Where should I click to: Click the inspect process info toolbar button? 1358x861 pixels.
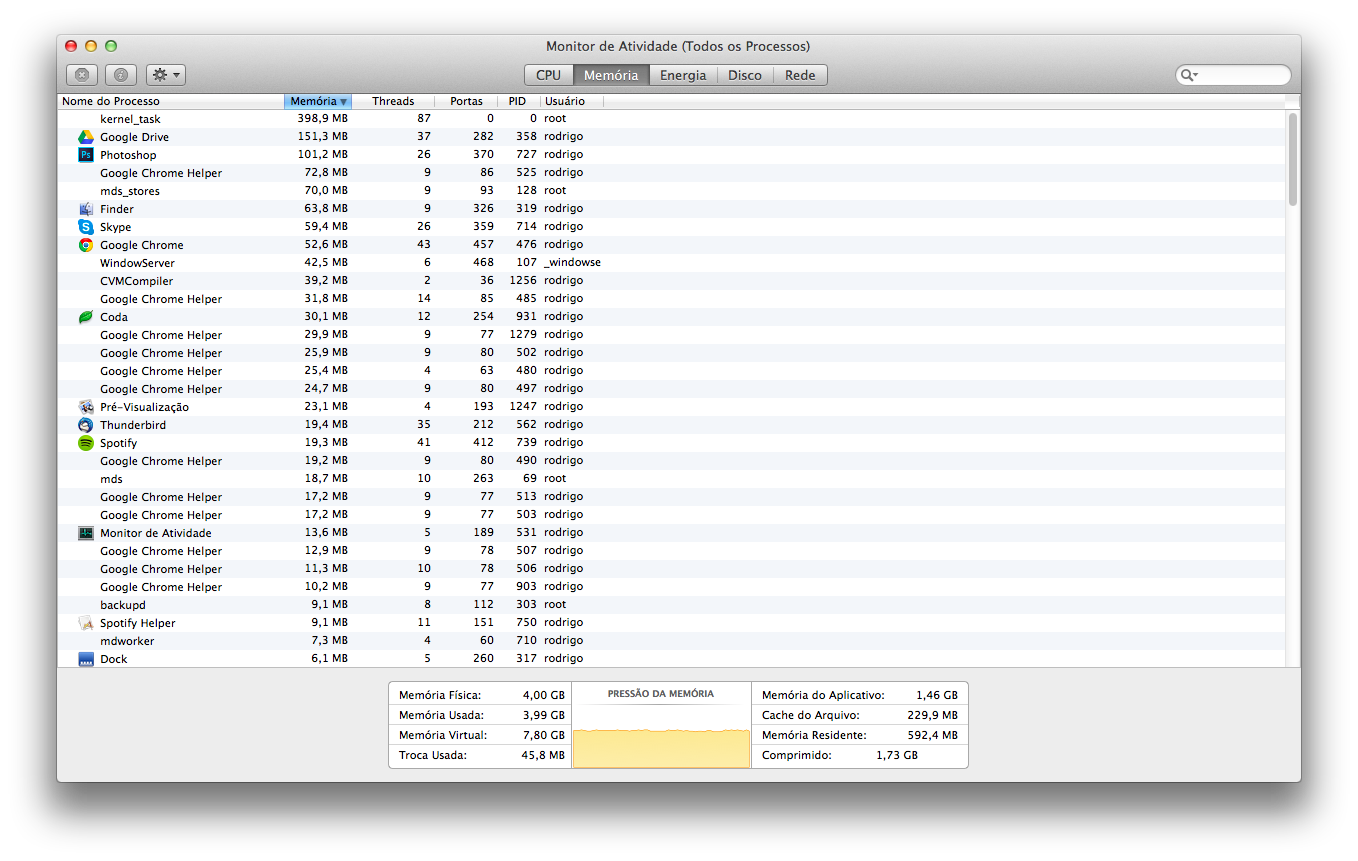[121, 75]
